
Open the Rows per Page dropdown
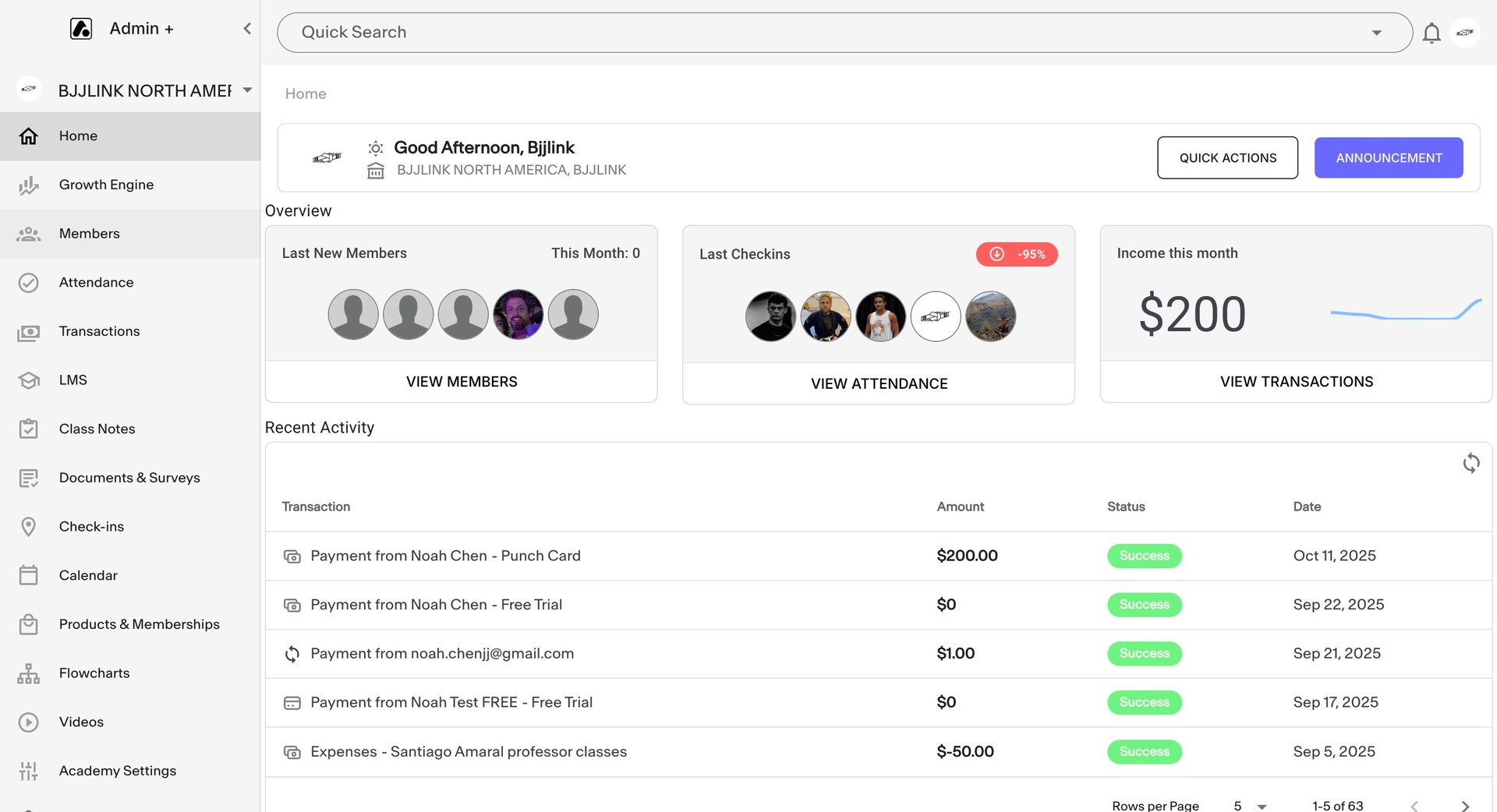1250,805
